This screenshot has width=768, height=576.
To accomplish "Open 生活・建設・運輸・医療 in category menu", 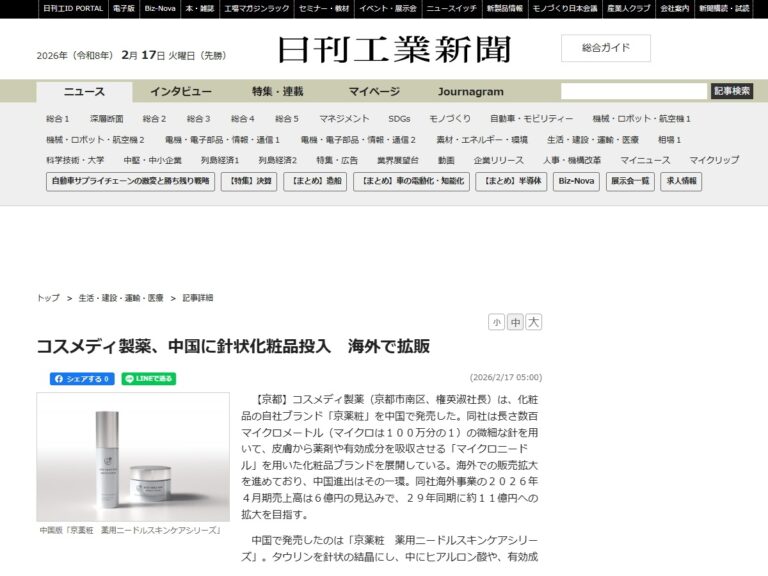I will pyautogui.click(x=593, y=140).
